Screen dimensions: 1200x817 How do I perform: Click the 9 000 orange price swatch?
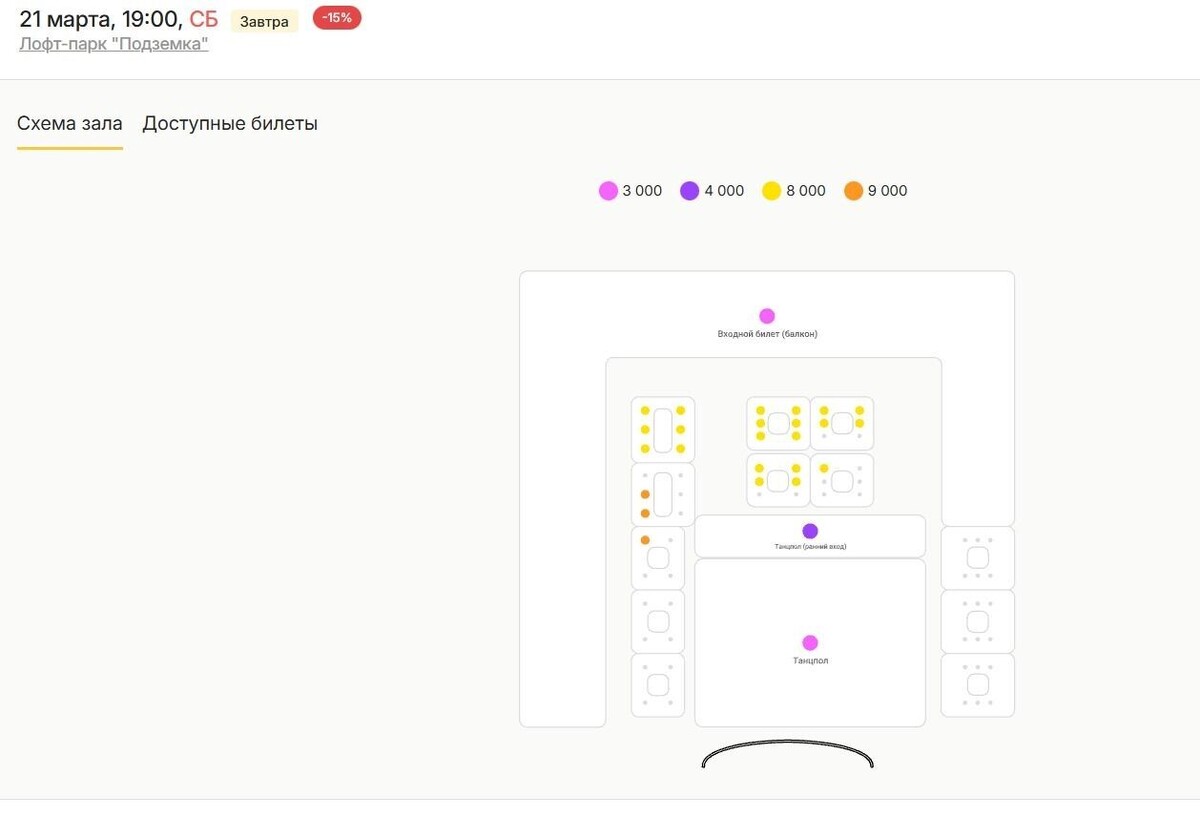853,191
